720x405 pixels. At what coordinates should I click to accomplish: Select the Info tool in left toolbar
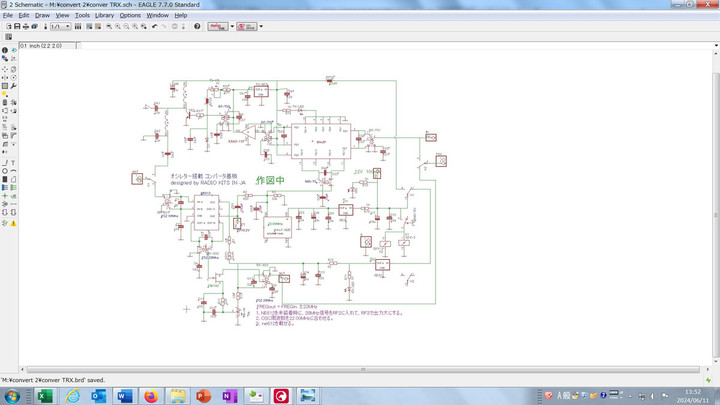tap(4, 50)
